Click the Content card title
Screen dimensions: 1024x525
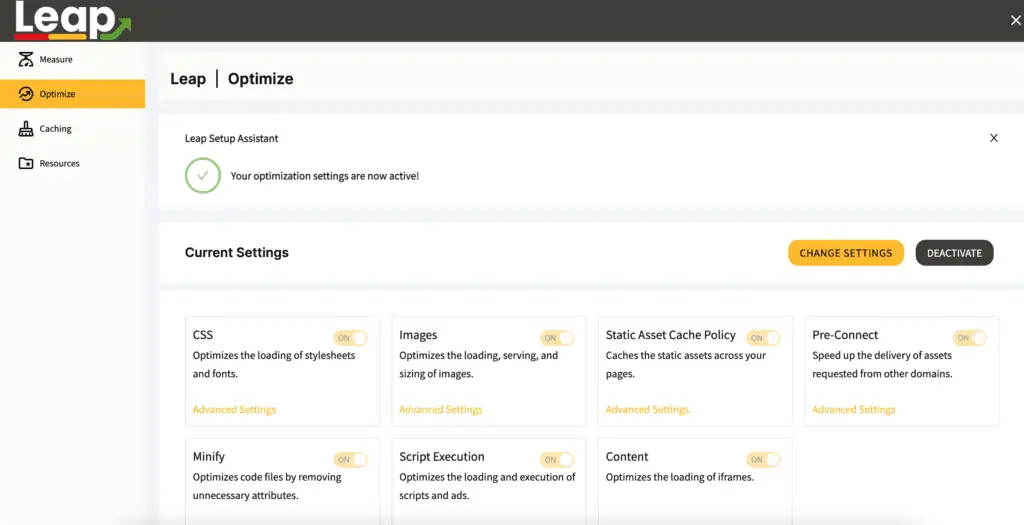click(627, 456)
